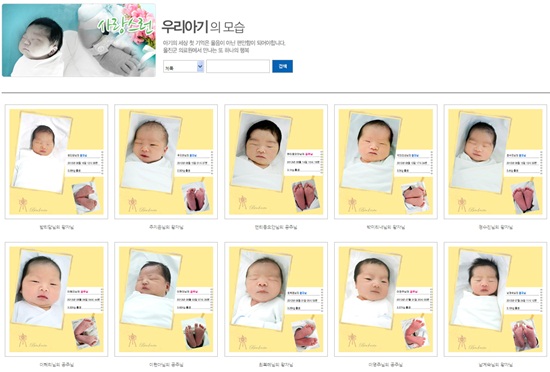Click the caption under the fourth bottom-row card
This screenshot has width=550, height=372.
click(386, 365)
